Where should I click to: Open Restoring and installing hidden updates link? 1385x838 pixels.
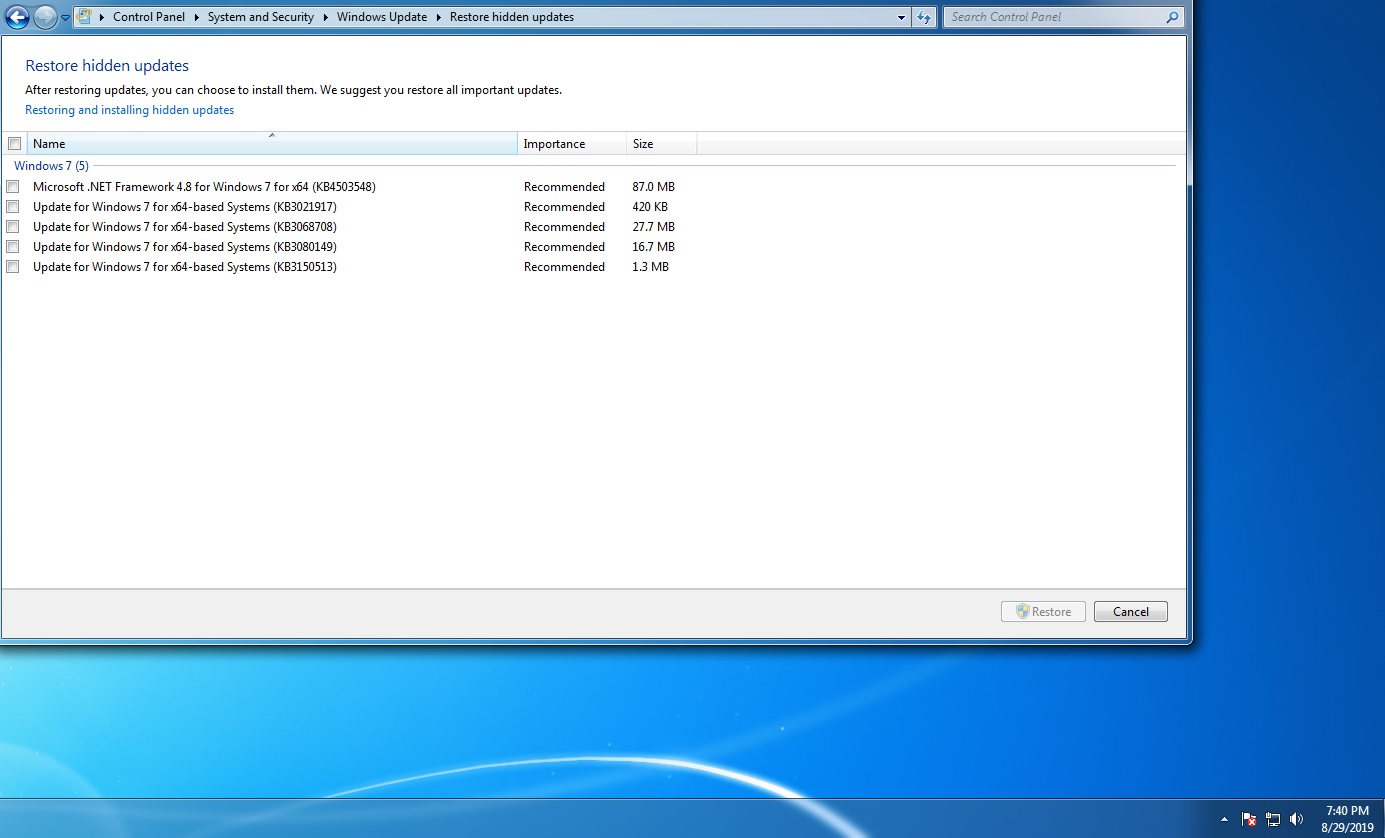[129, 110]
